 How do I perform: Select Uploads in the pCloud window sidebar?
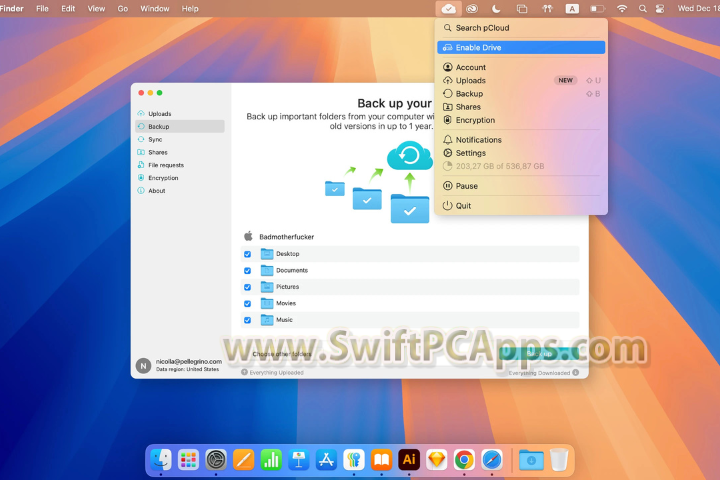(180, 113)
